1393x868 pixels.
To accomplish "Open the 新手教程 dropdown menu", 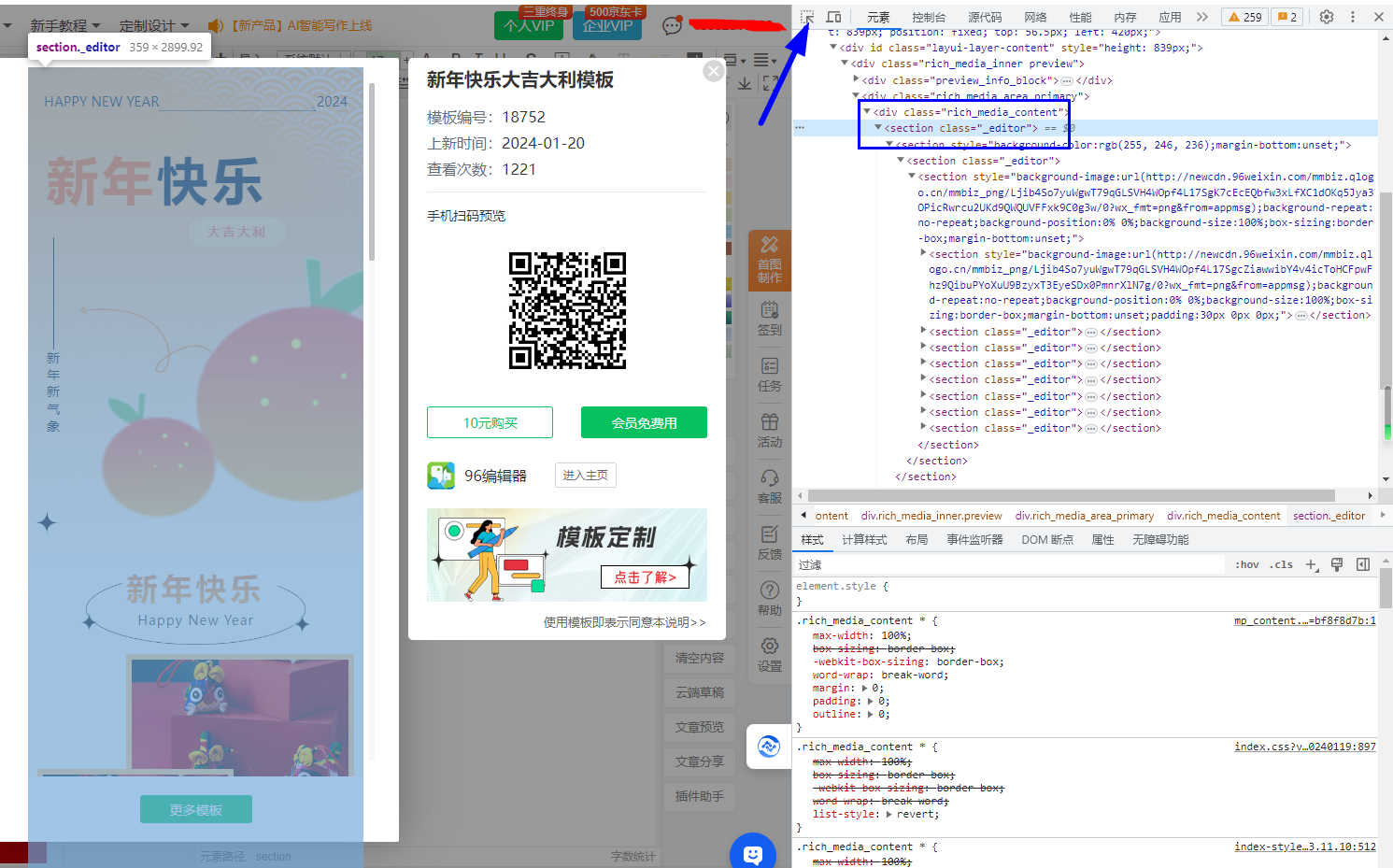I will point(64,26).
